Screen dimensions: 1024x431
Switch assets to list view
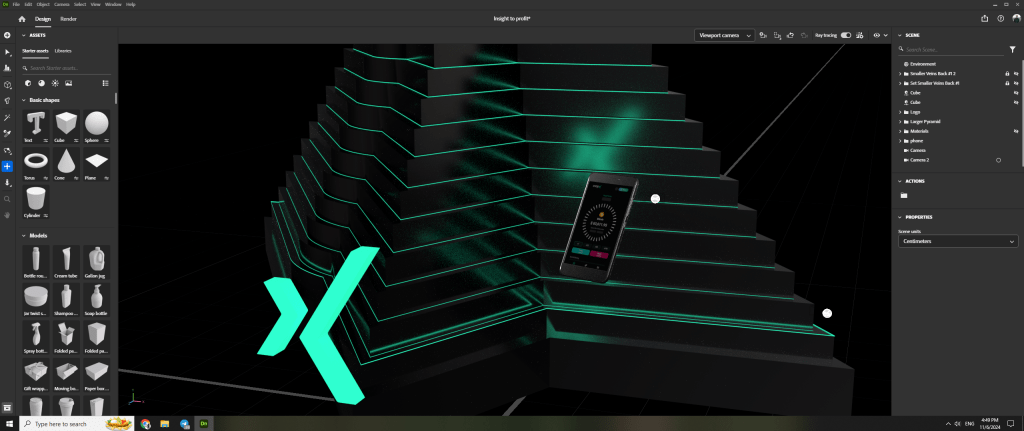pyautogui.click(x=106, y=83)
